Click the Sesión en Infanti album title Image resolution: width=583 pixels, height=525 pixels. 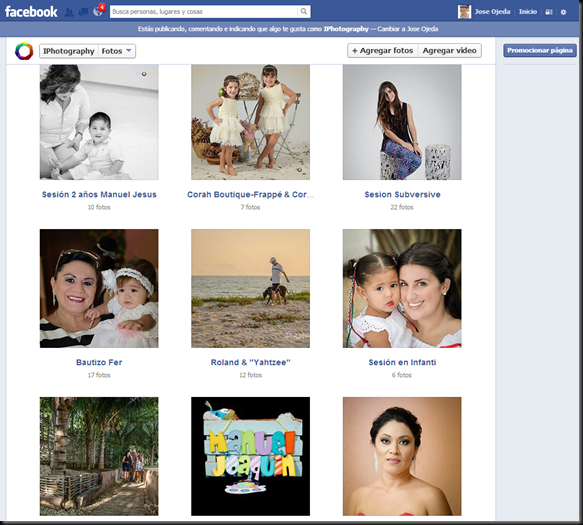pos(402,362)
